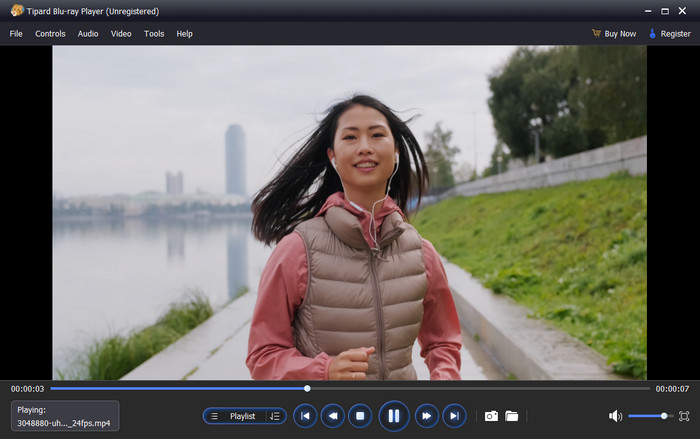Screen dimensions: 700x439
Task: Click the Register button
Action: click(x=670, y=33)
